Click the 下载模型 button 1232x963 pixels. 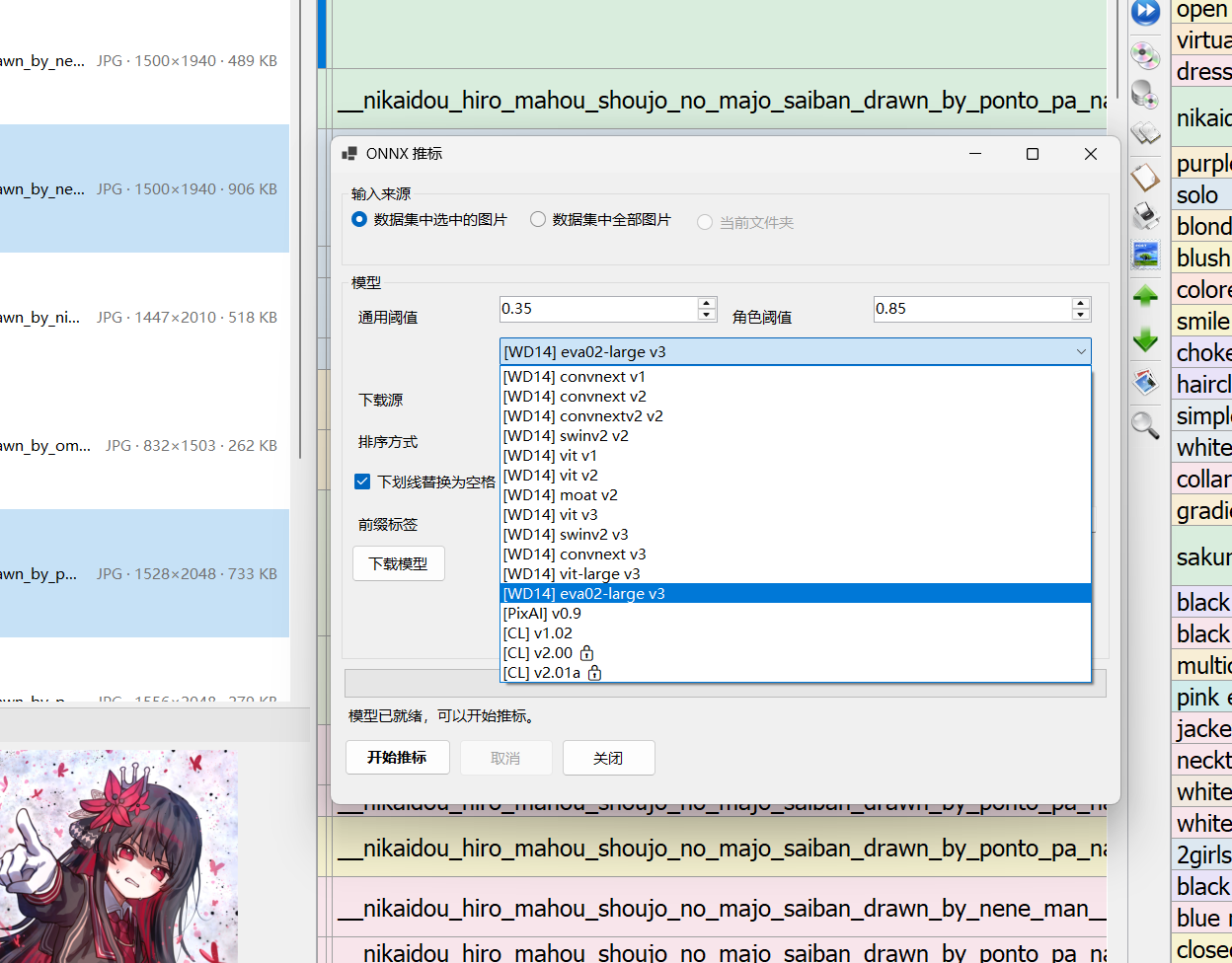(x=399, y=563)
